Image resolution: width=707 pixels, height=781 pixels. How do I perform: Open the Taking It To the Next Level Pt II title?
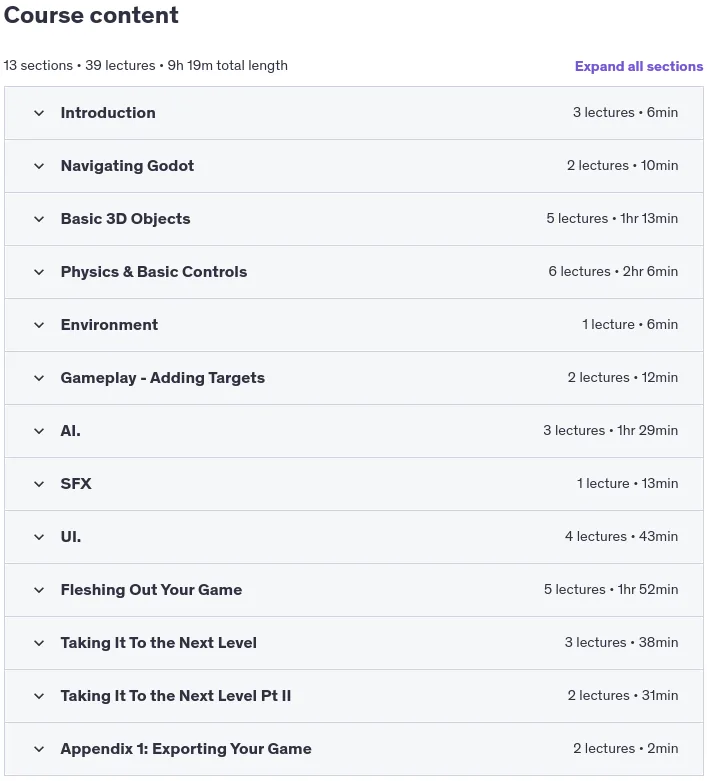(x=176, y=696)
